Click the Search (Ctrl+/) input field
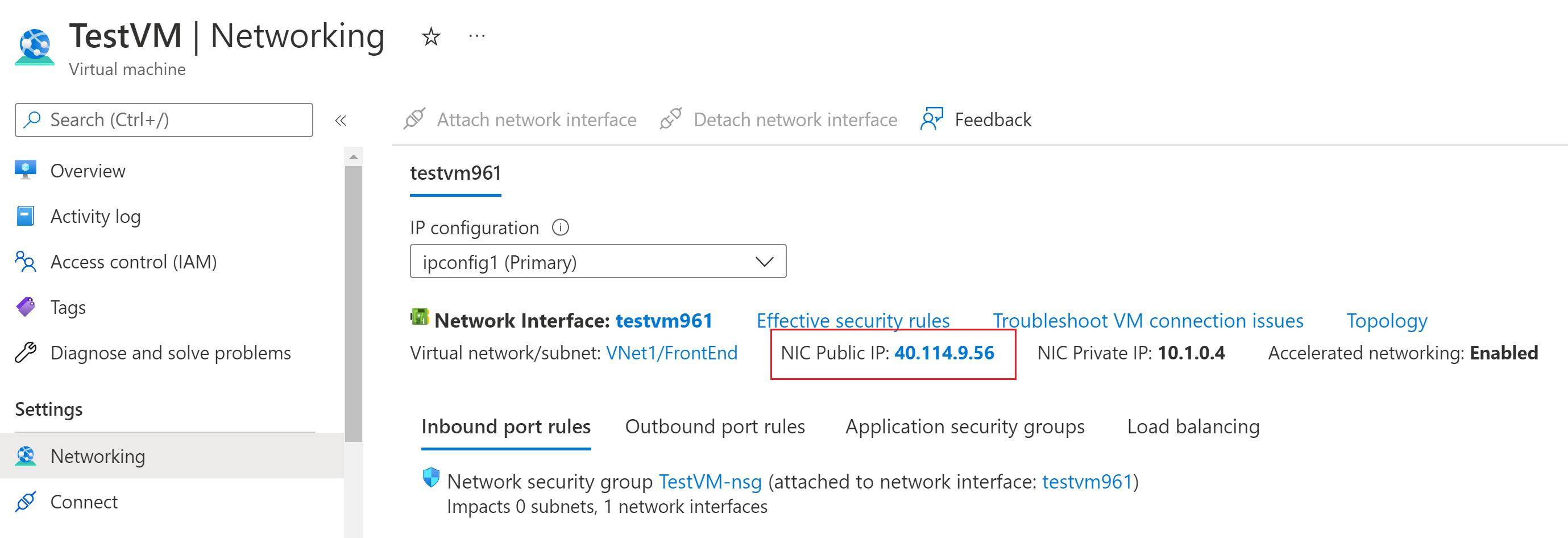Screen dimensions: 1568x538 pyautogui.click(x=164, y=120)
